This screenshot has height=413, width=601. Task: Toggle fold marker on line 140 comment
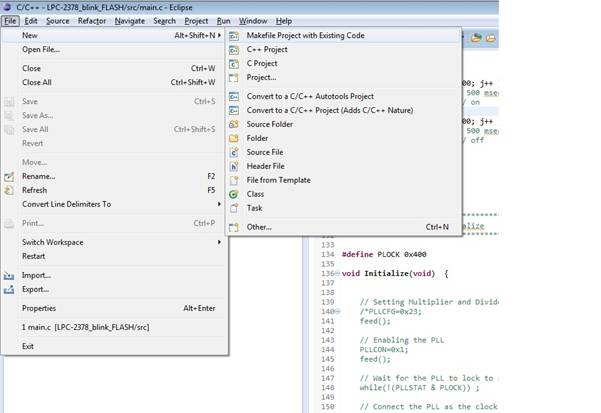pyautogui.click(x=337, y=312)
